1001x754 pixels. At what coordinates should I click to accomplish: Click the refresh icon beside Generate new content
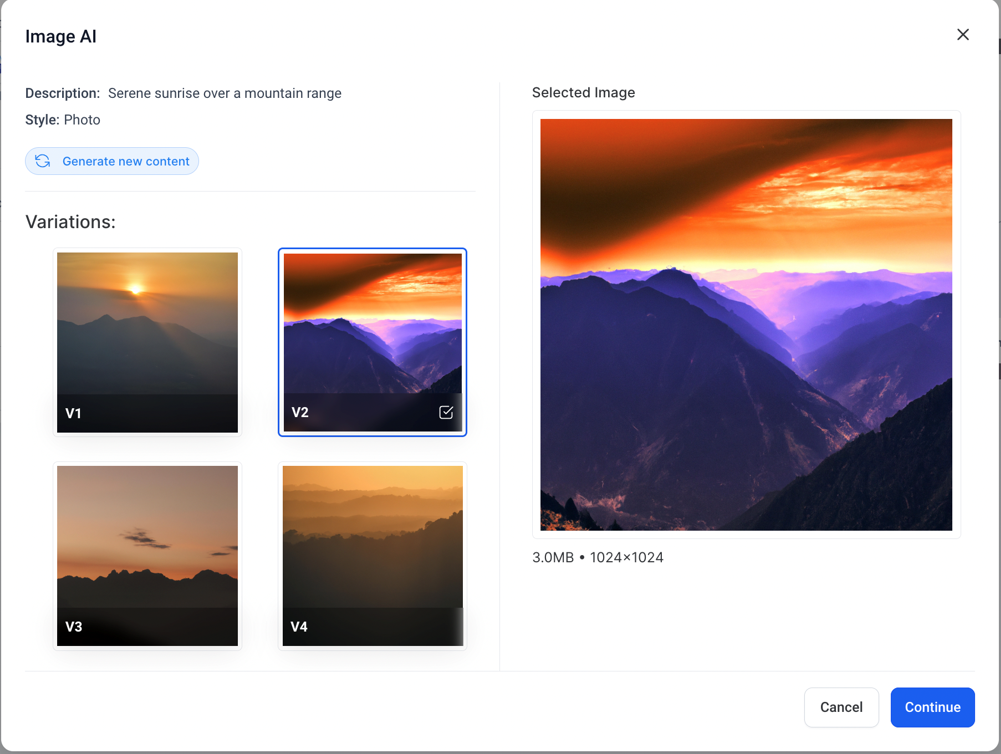[43, 161]
